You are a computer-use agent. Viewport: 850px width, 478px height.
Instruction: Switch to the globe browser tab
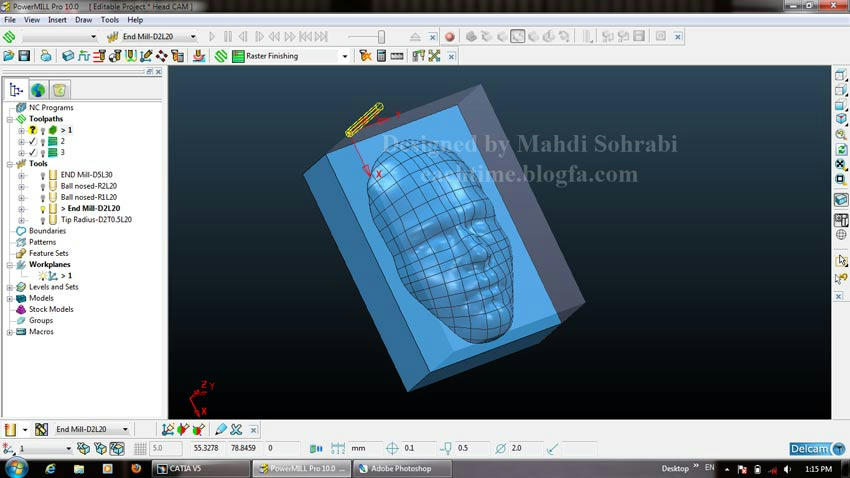click(38, 90)
